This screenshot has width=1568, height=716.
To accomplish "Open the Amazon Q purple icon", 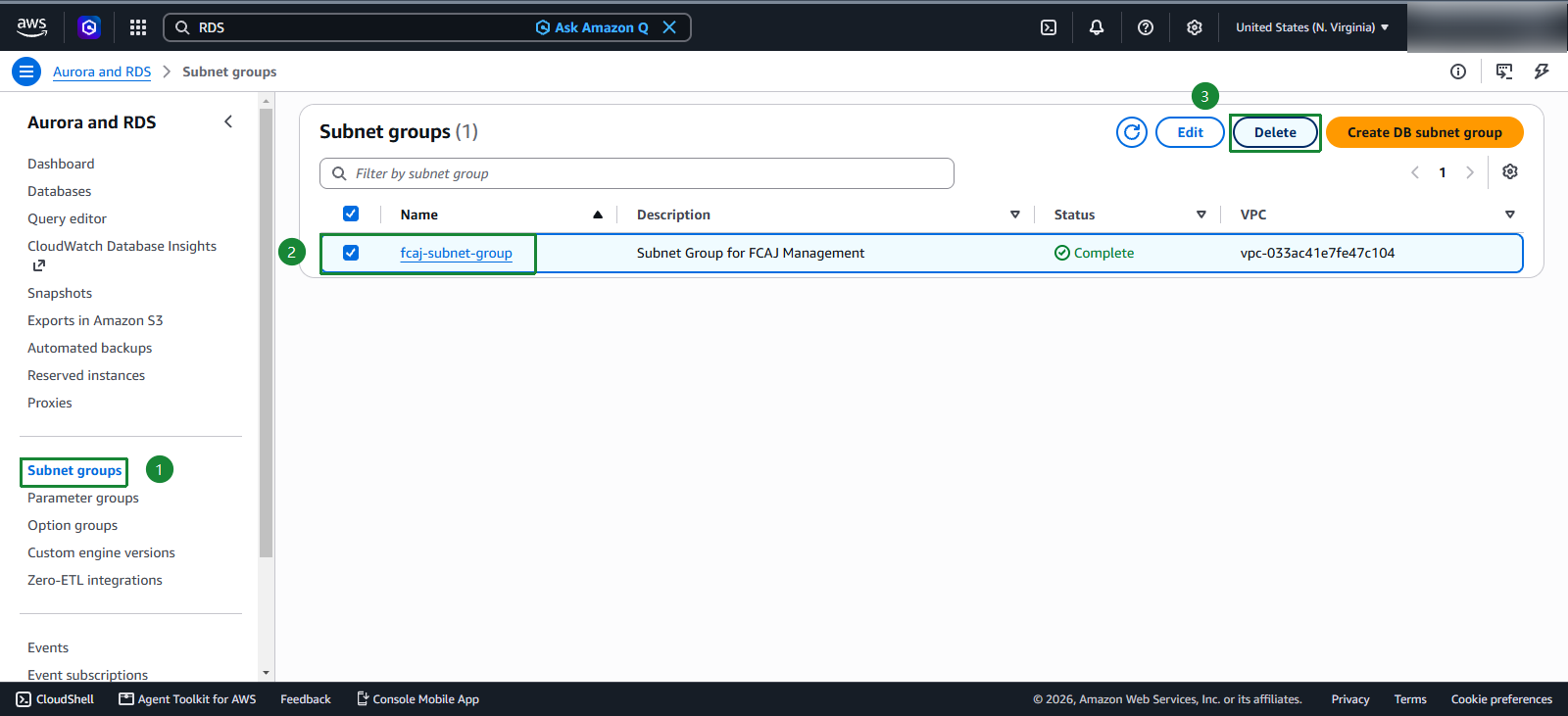I will pos(89,27).
